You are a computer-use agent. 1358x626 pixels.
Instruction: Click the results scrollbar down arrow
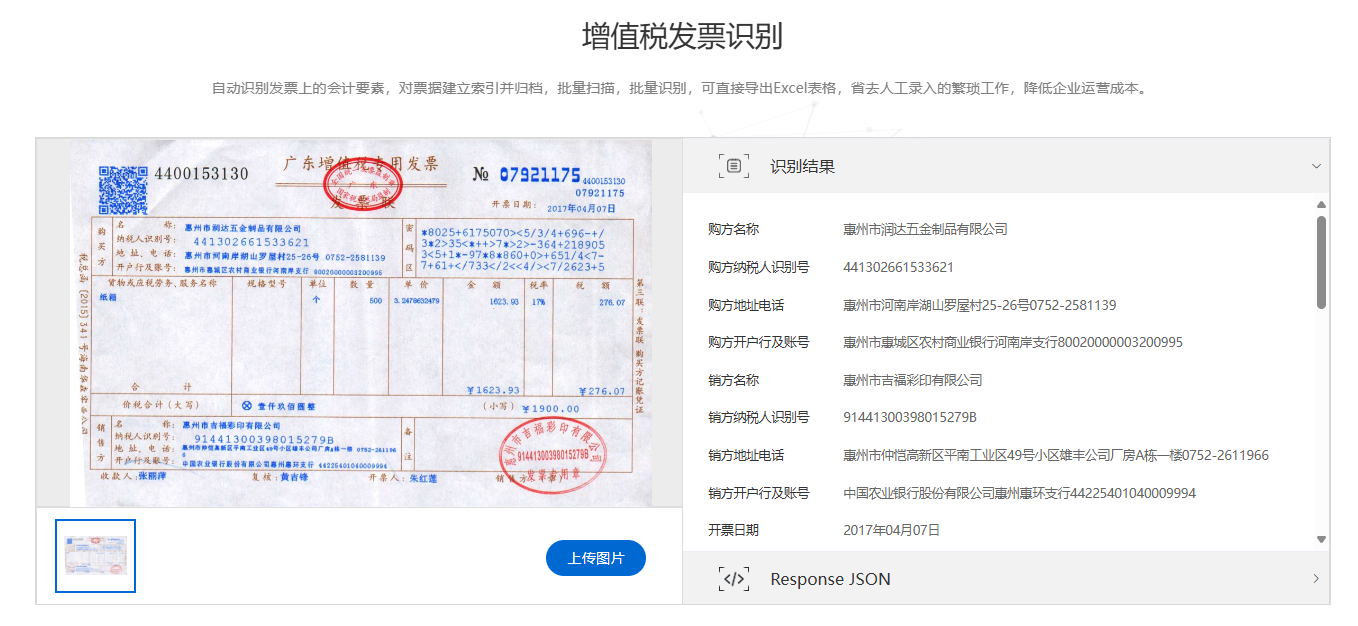1321,539
